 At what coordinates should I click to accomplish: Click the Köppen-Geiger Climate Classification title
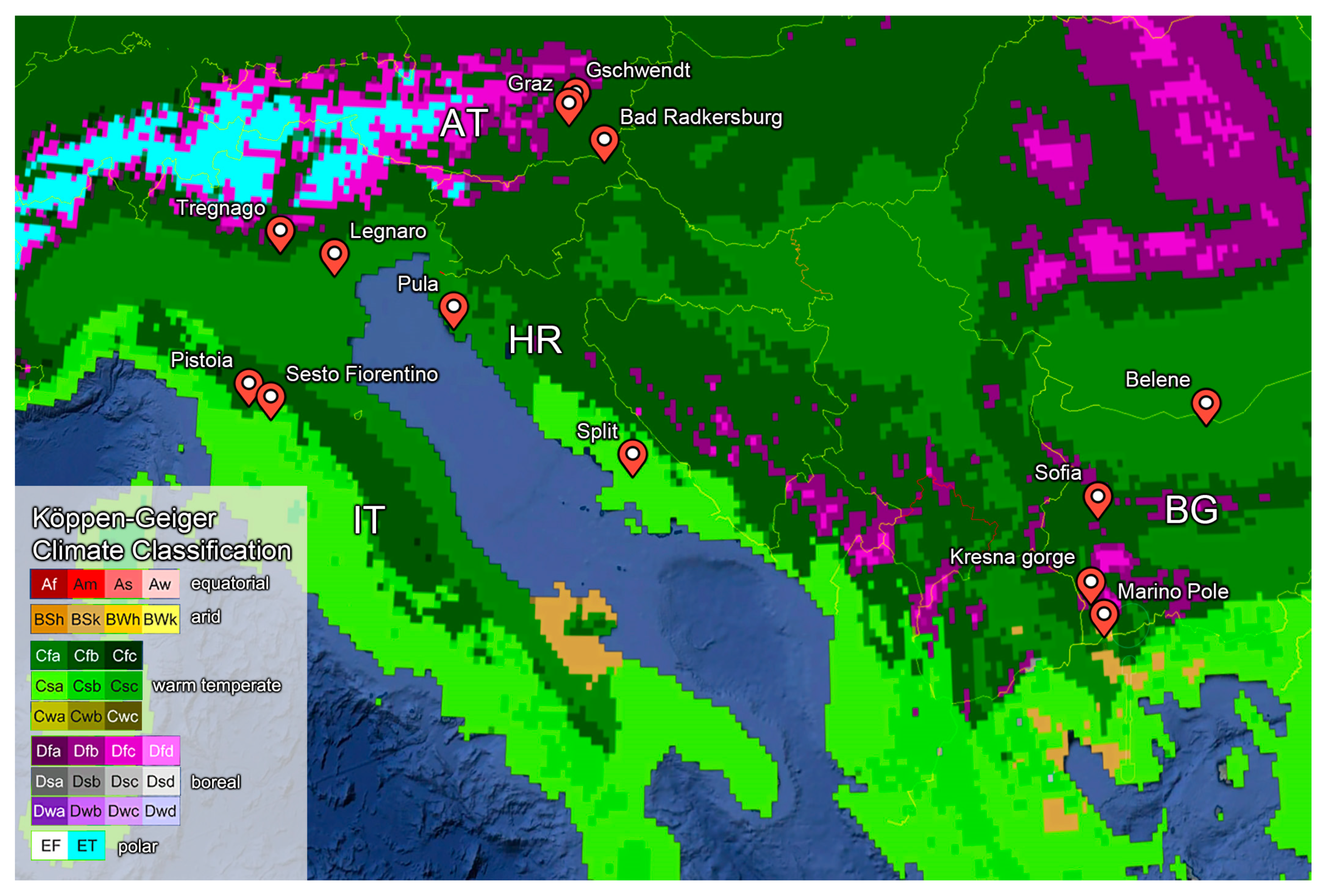click(161, 534)
